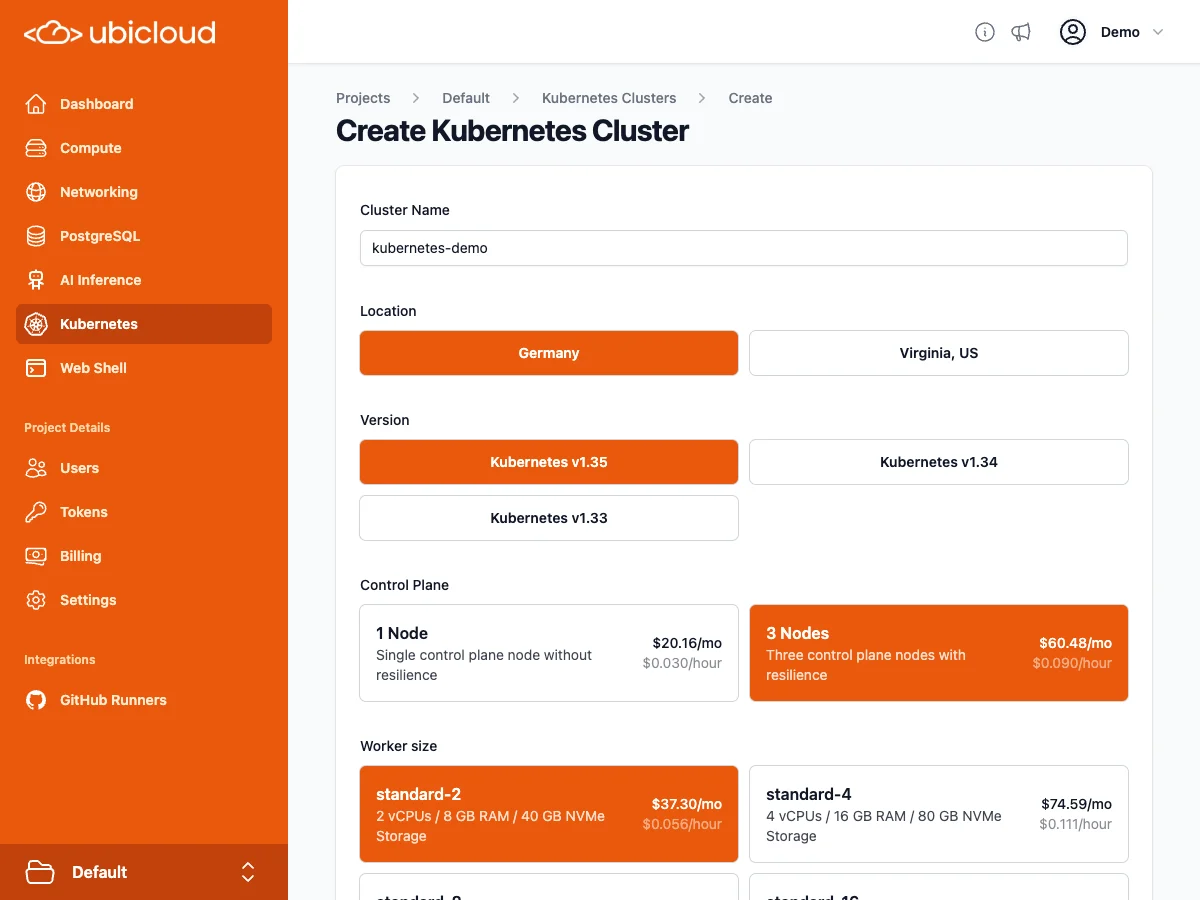
Task: Pick standard-2 worker size
Action: coord(549,814)
